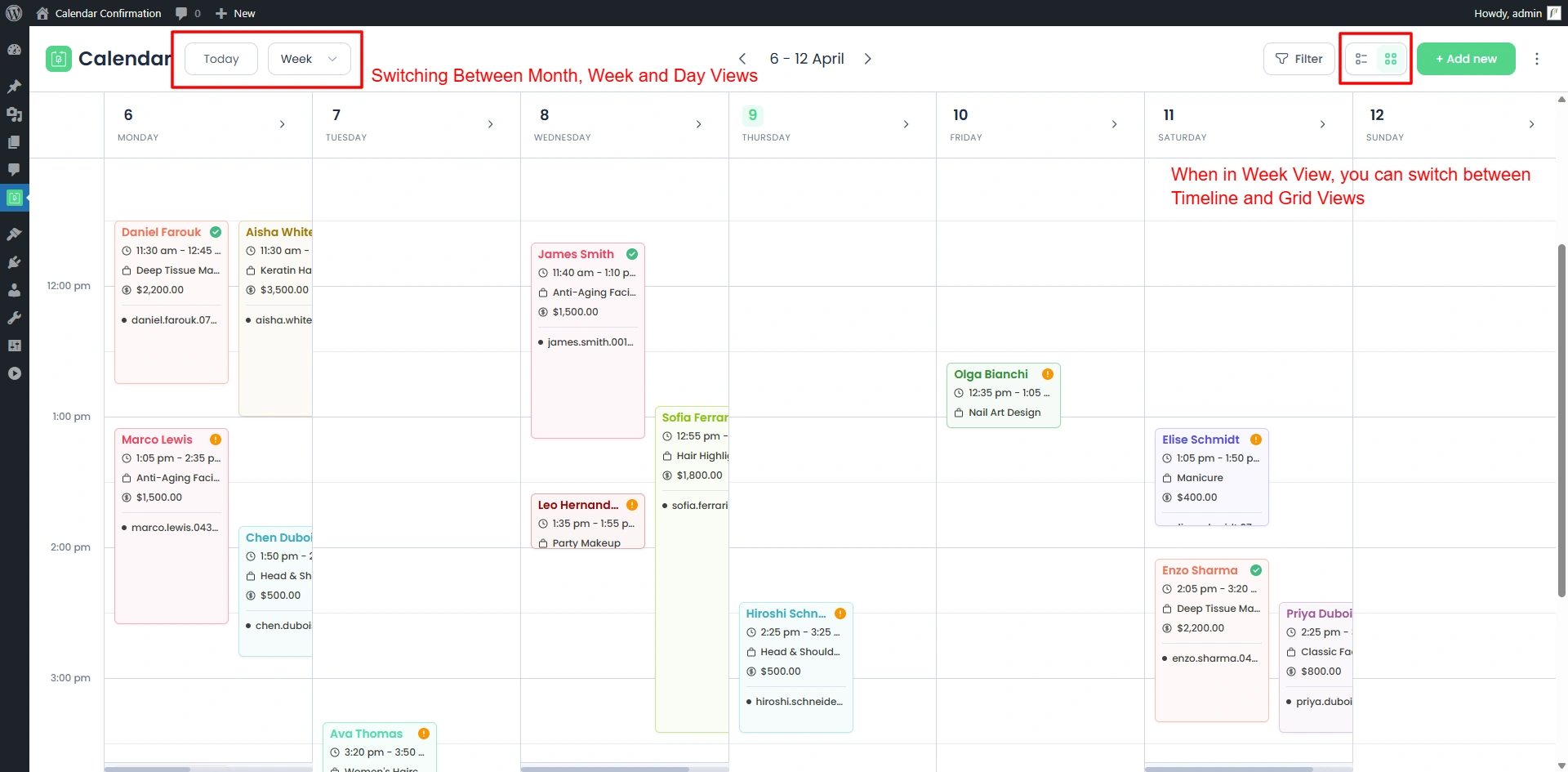
Task: Open Tools via the wrench icon
Action: pyautogui.click(x=15, y=318)
